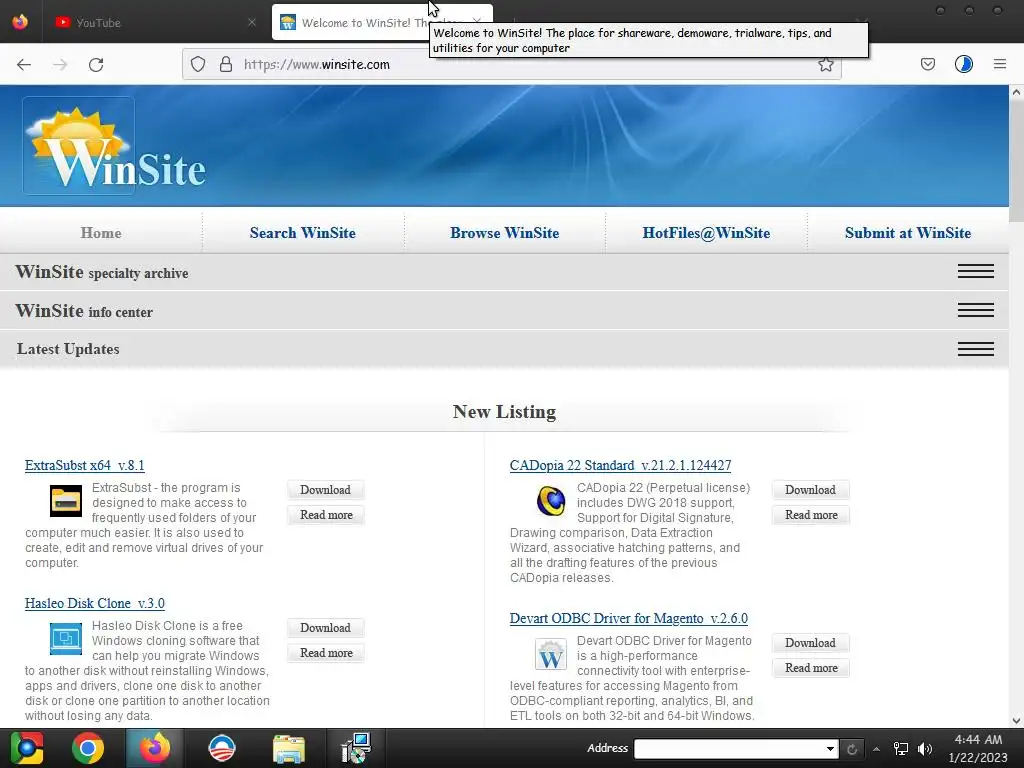Image resolution: width=1024 pixels, height=768 pixels.
Task: Click the installer computer-and-disc taskbar icon
Action: point(356,748)
